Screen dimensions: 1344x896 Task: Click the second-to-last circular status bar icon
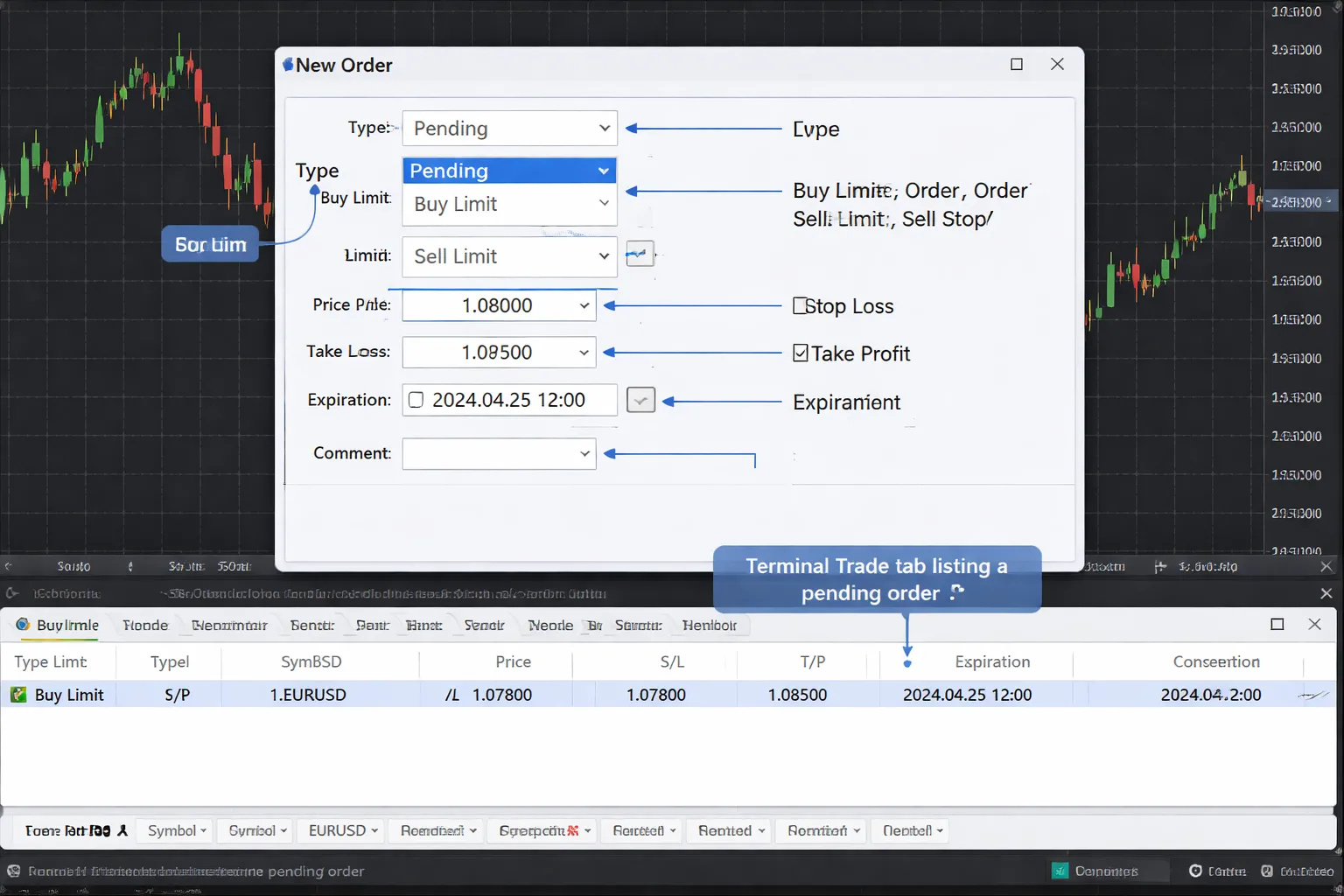click(1195, 871)
